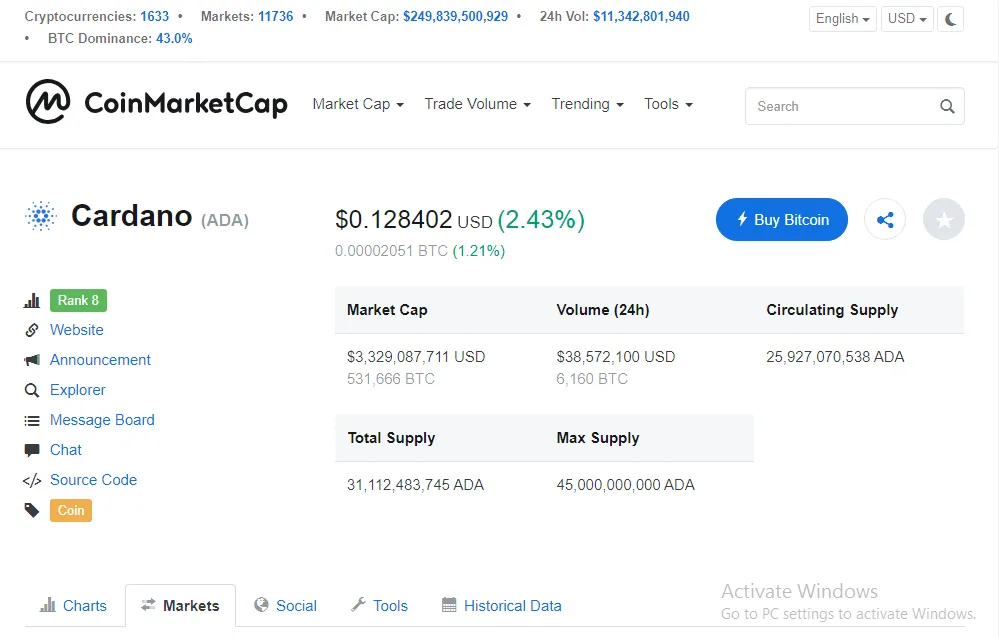Open the Historical Data tab
The image size is (999, 637).
tap(502, 605)
